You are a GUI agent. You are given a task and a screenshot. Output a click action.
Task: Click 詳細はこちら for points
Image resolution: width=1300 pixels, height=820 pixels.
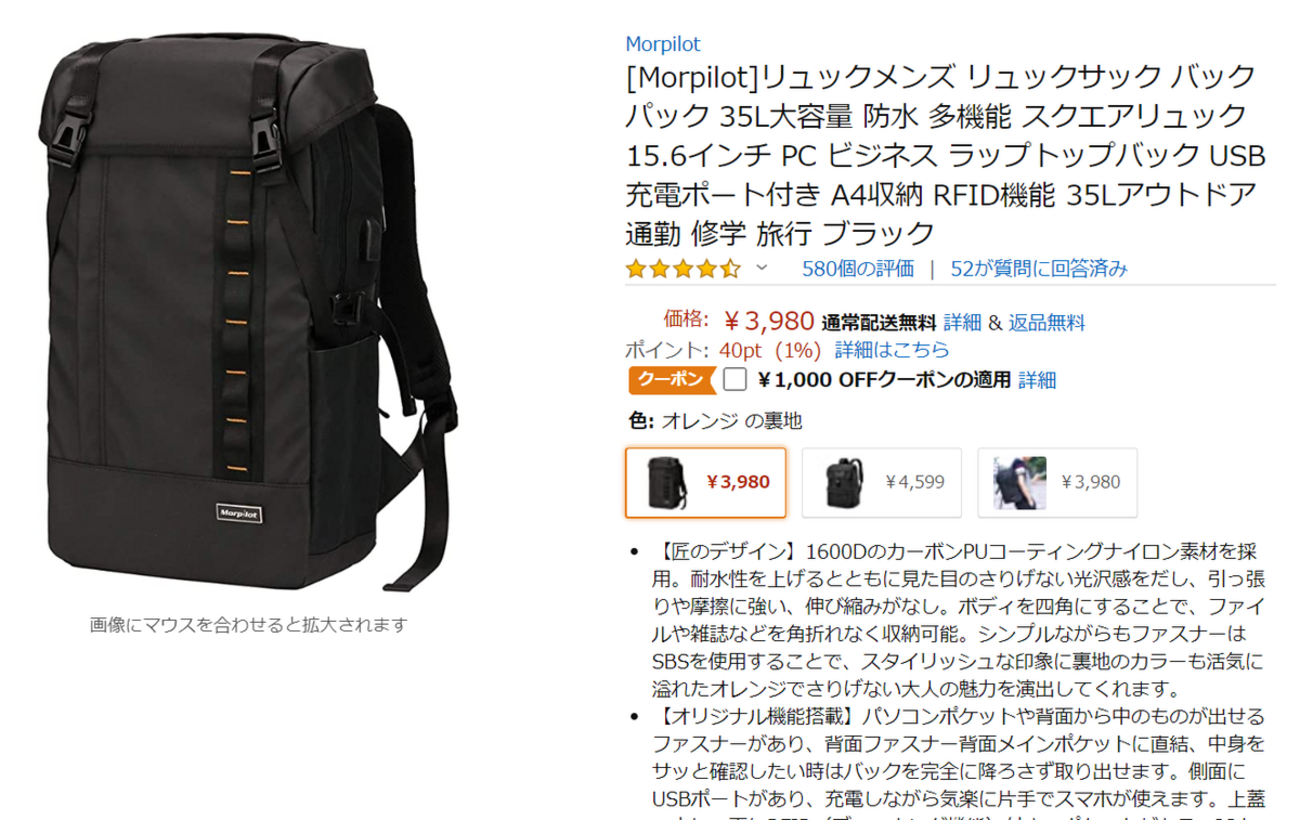tap(892, 350)
